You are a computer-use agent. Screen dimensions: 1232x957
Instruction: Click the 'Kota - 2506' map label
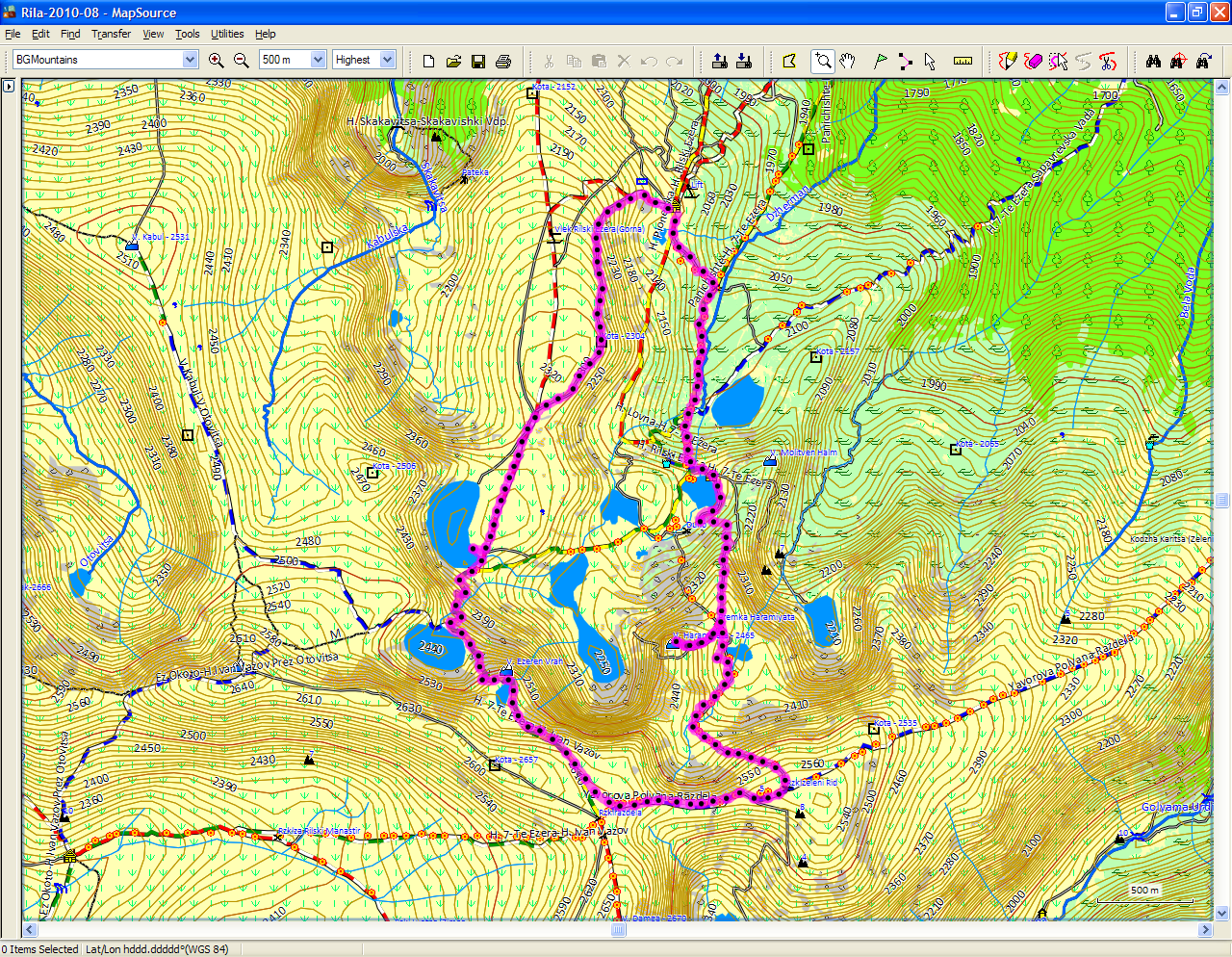[x=394, y=466]
